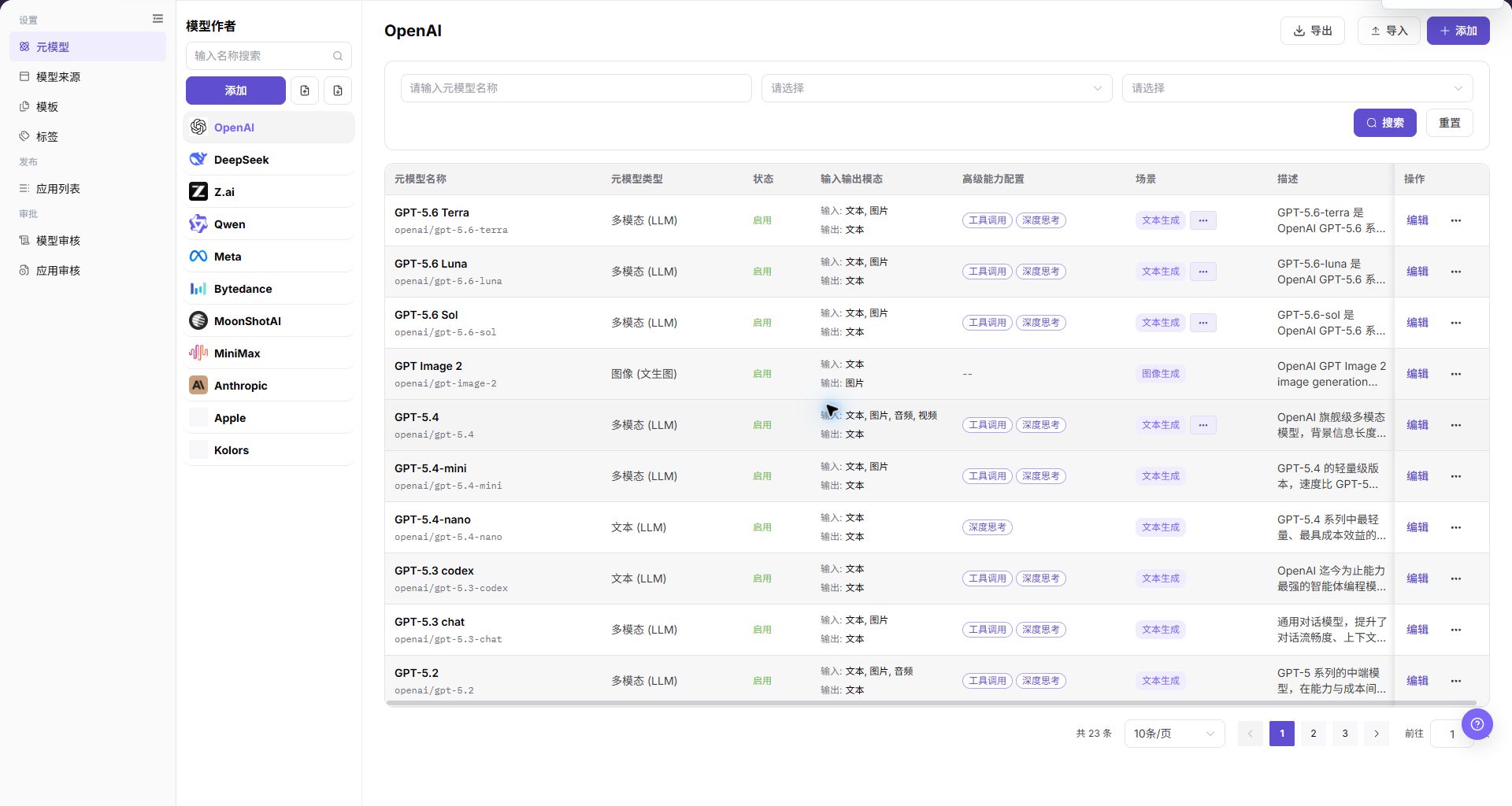This screenshot has width=1512, height=806.
Task: Open 模板 in the sidebar
Action: click(x=88, y=107)
